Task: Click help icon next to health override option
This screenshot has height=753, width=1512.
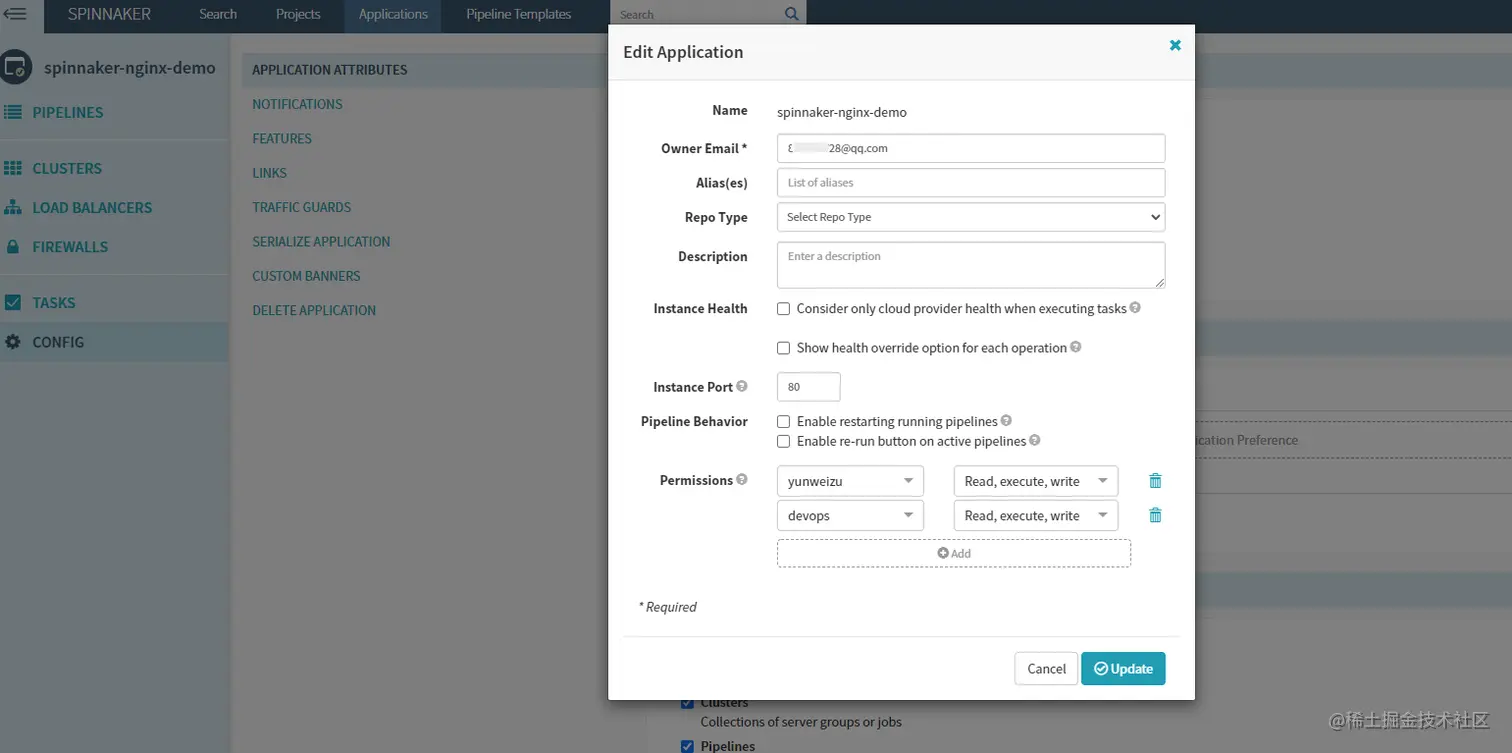Action: [1076, 347]
